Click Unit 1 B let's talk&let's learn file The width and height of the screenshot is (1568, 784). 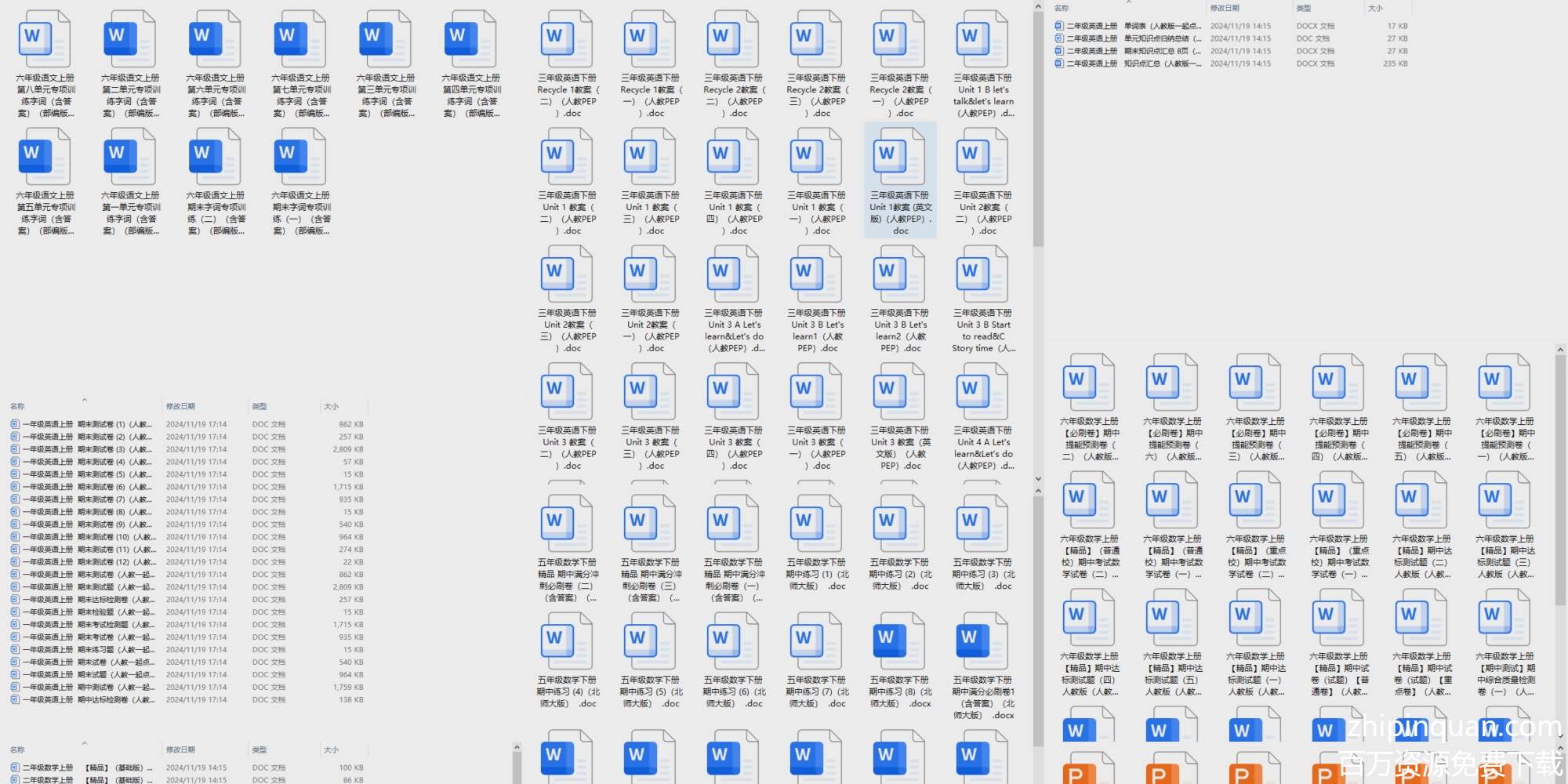pyautogui.click(x=983, y=39)
